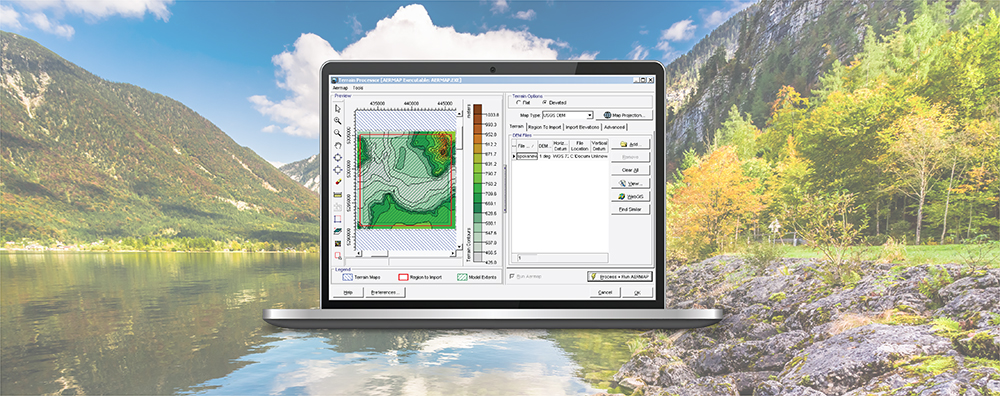Switch to the Region To Import tab
This screenshot has height=396, width=1000.
(x=545, y=128)
